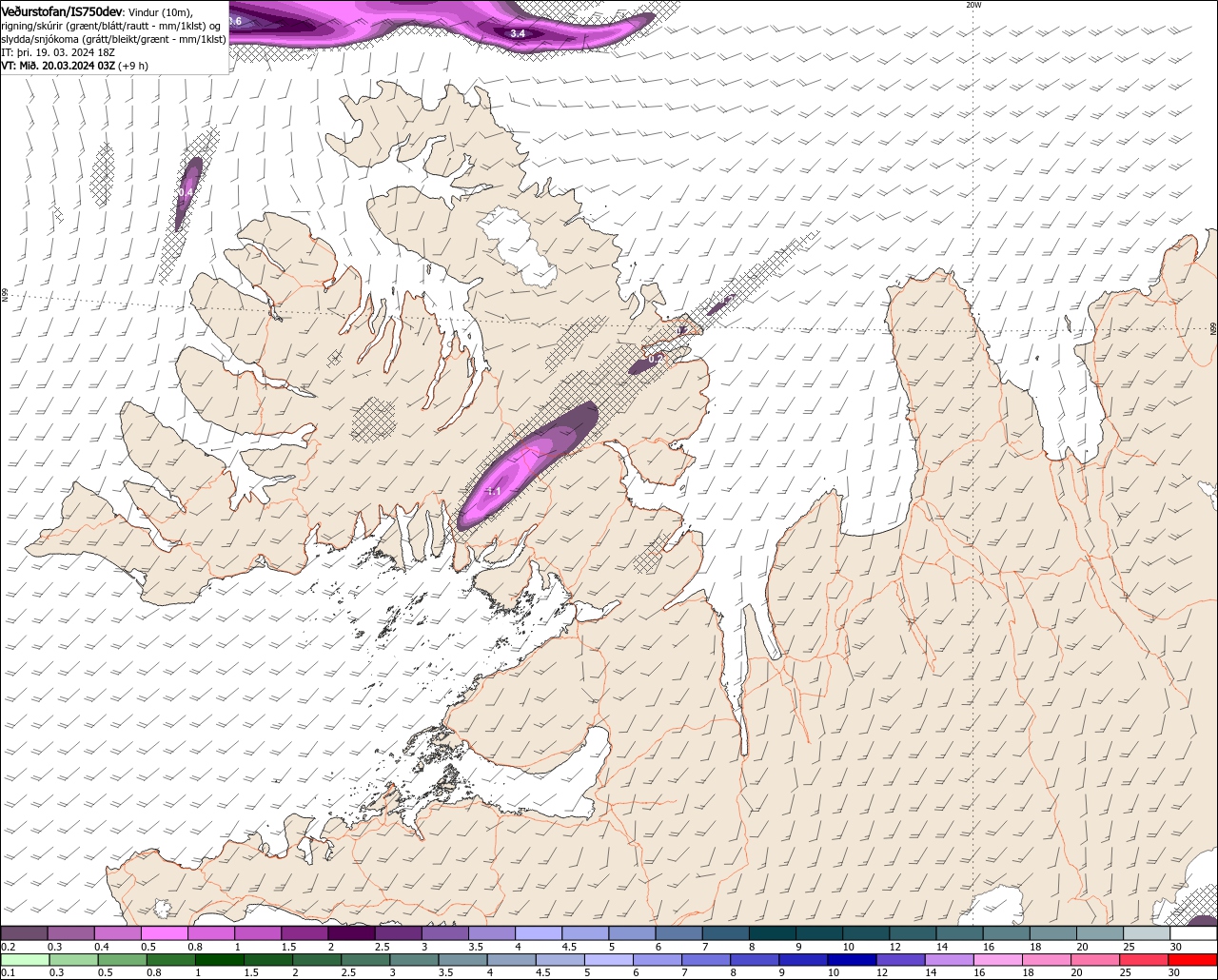
Task: Click the 3.4 precipitation value label
Action: click(518, 33)
